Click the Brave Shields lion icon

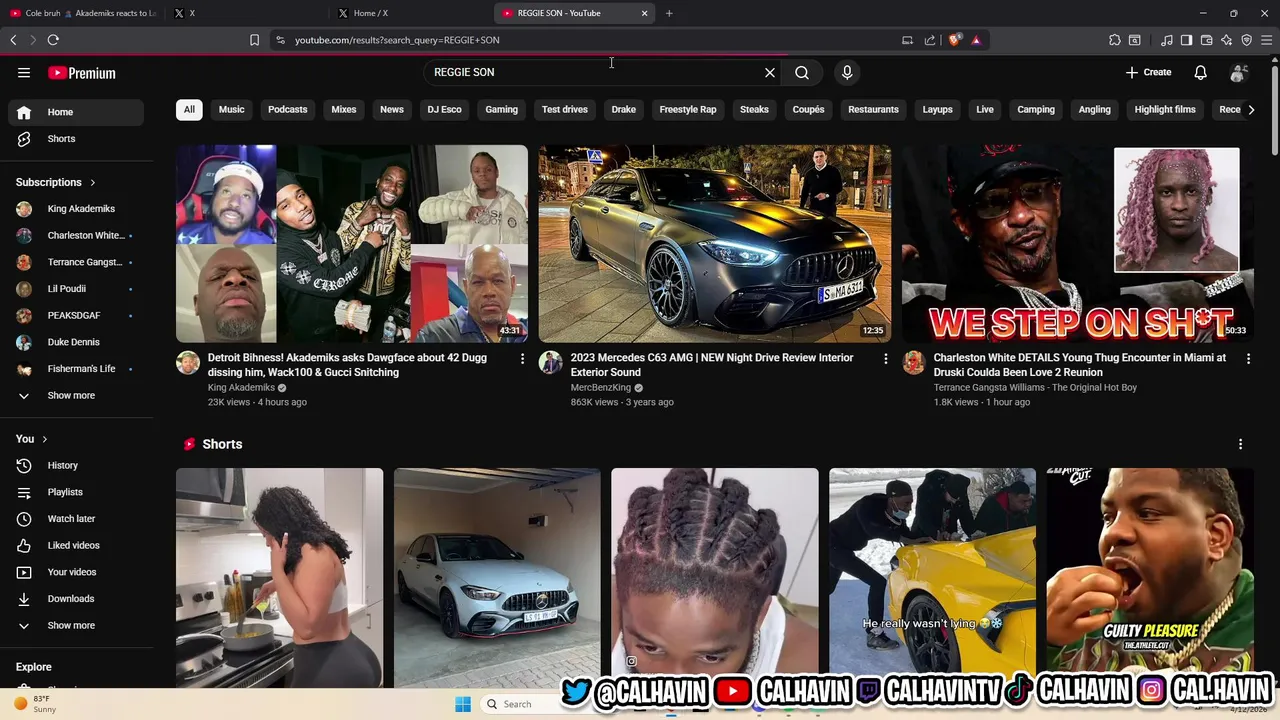tap(955, 40)
